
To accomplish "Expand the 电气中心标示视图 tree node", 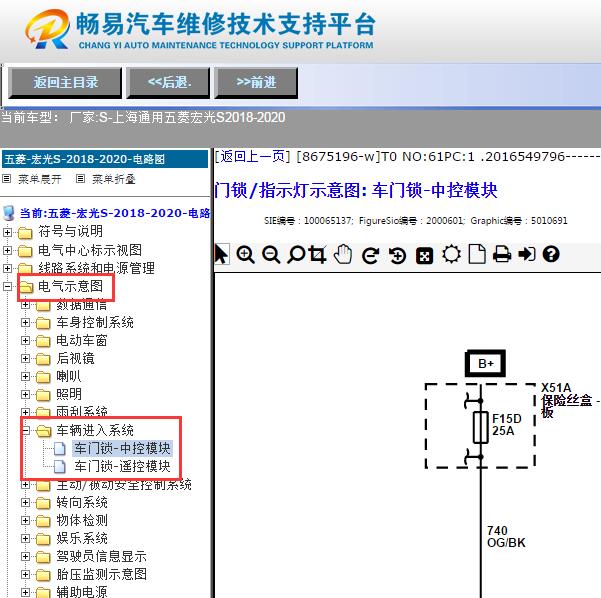I will [x=7, y=250].
